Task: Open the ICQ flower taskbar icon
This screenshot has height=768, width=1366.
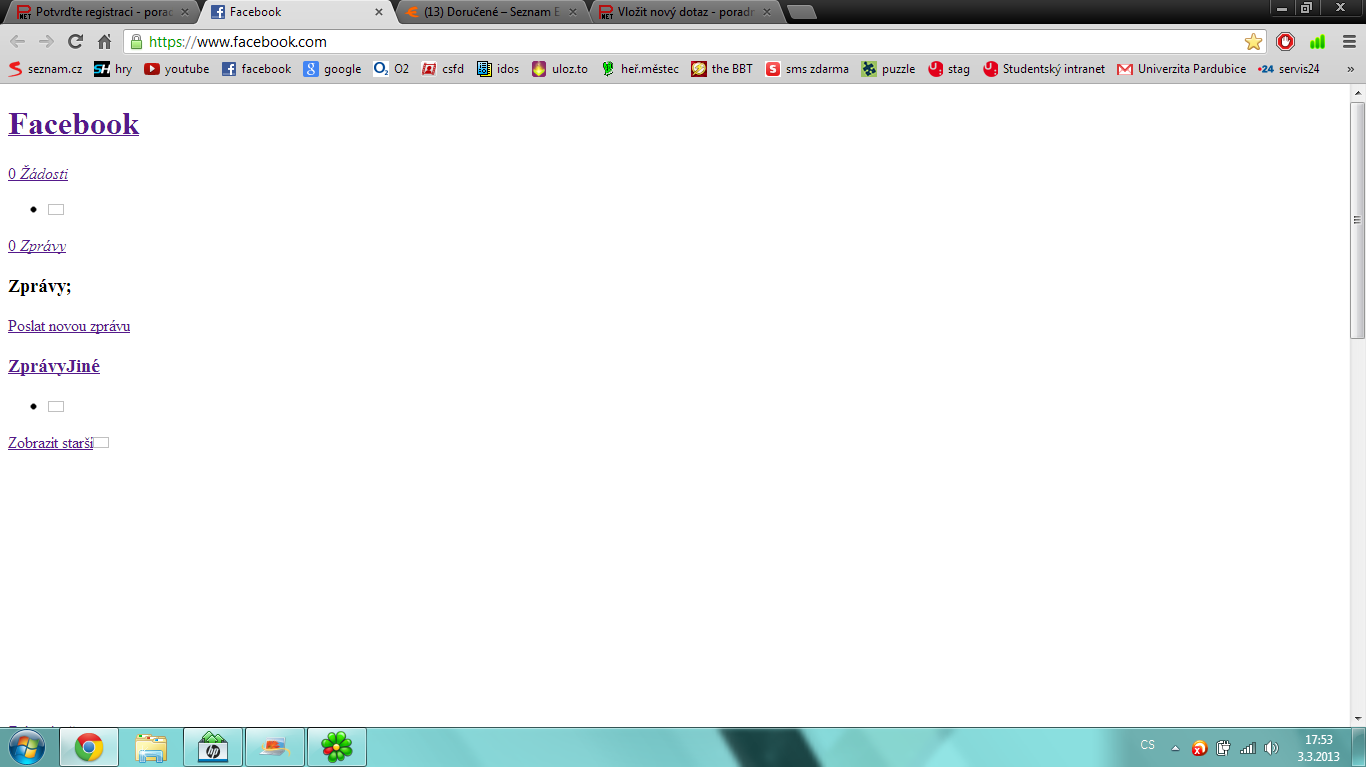Action: tap(337, 747)
